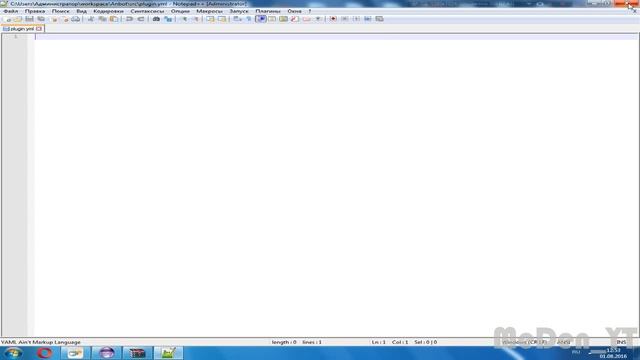Viewport: 640px width, 360px height.
Task: Click the ANSI encoding status field
Action: tap(564, 342)
